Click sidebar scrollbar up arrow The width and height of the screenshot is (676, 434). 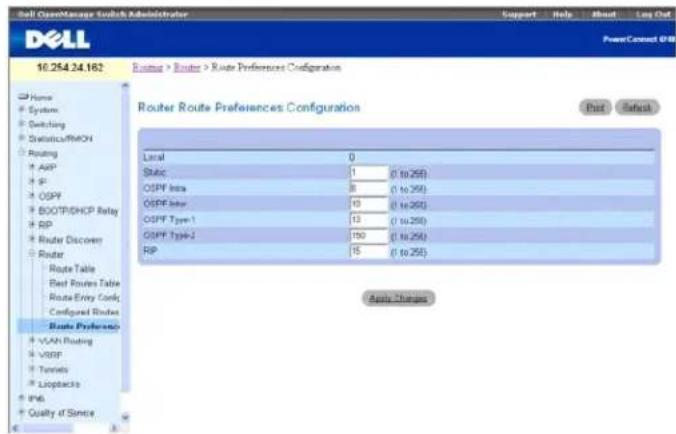tap(125, 85)
